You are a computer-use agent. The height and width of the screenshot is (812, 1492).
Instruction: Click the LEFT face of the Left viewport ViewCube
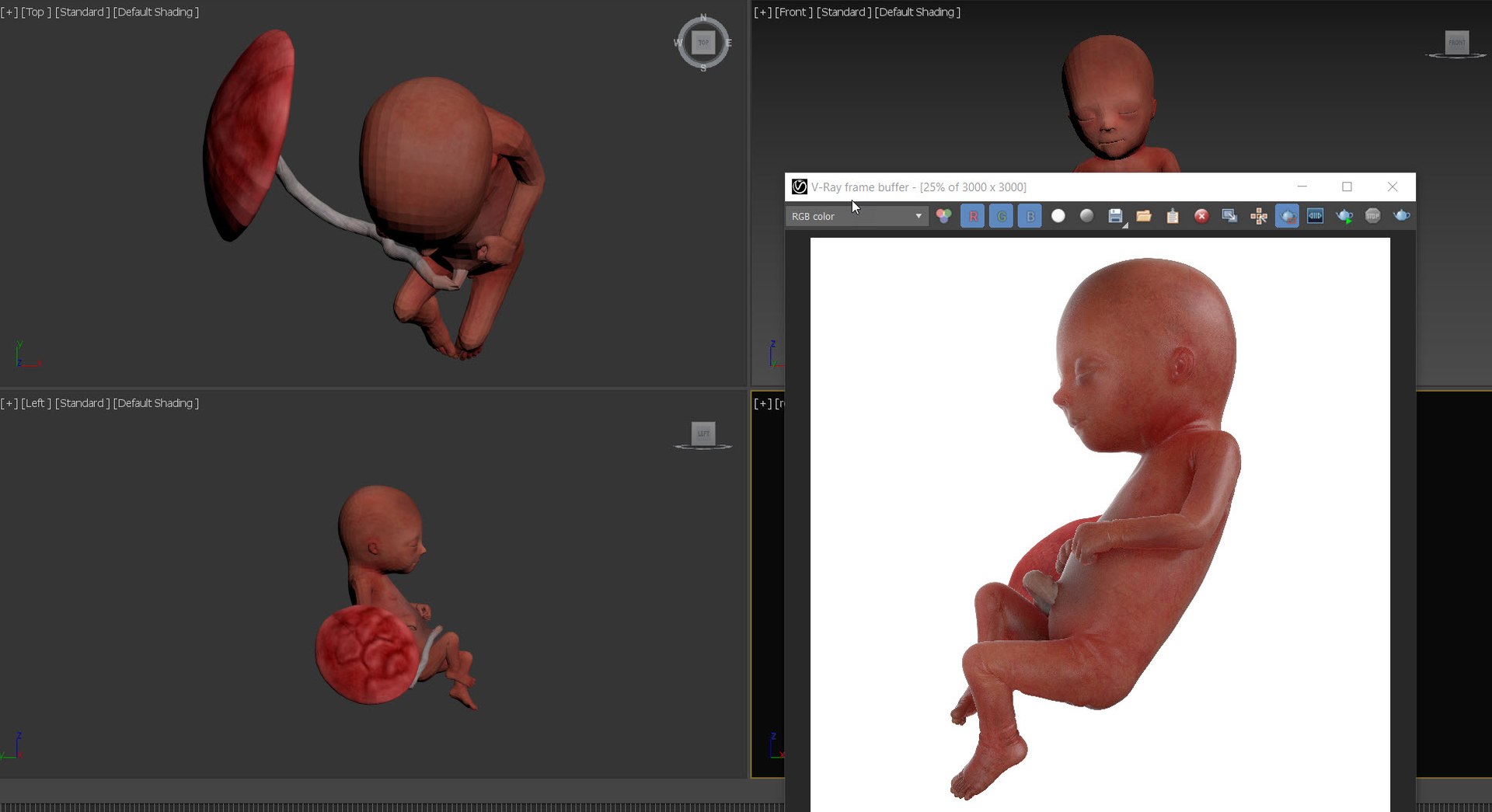(x=703, y=434)
